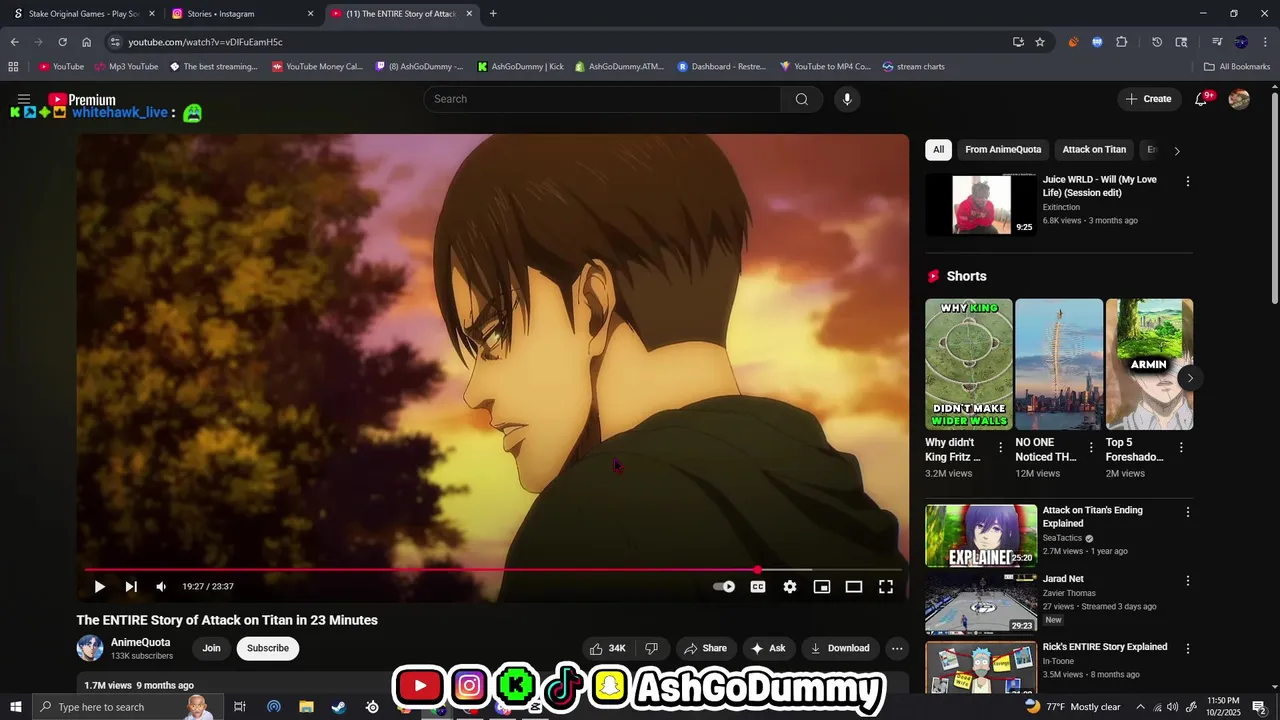The height and width of the screenshot is (720, 1280).
Task: Download the video
Action: [x=840, y=648]
